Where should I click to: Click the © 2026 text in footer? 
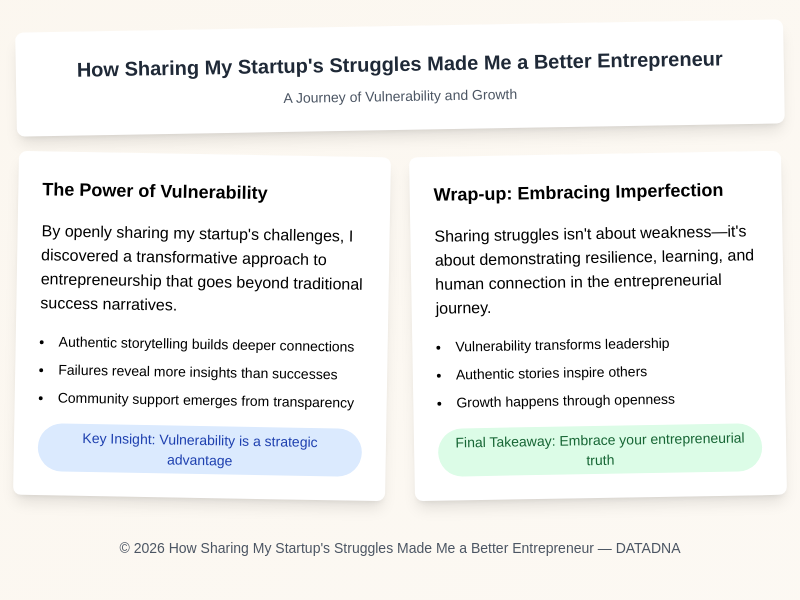click(x=141, y=548)
